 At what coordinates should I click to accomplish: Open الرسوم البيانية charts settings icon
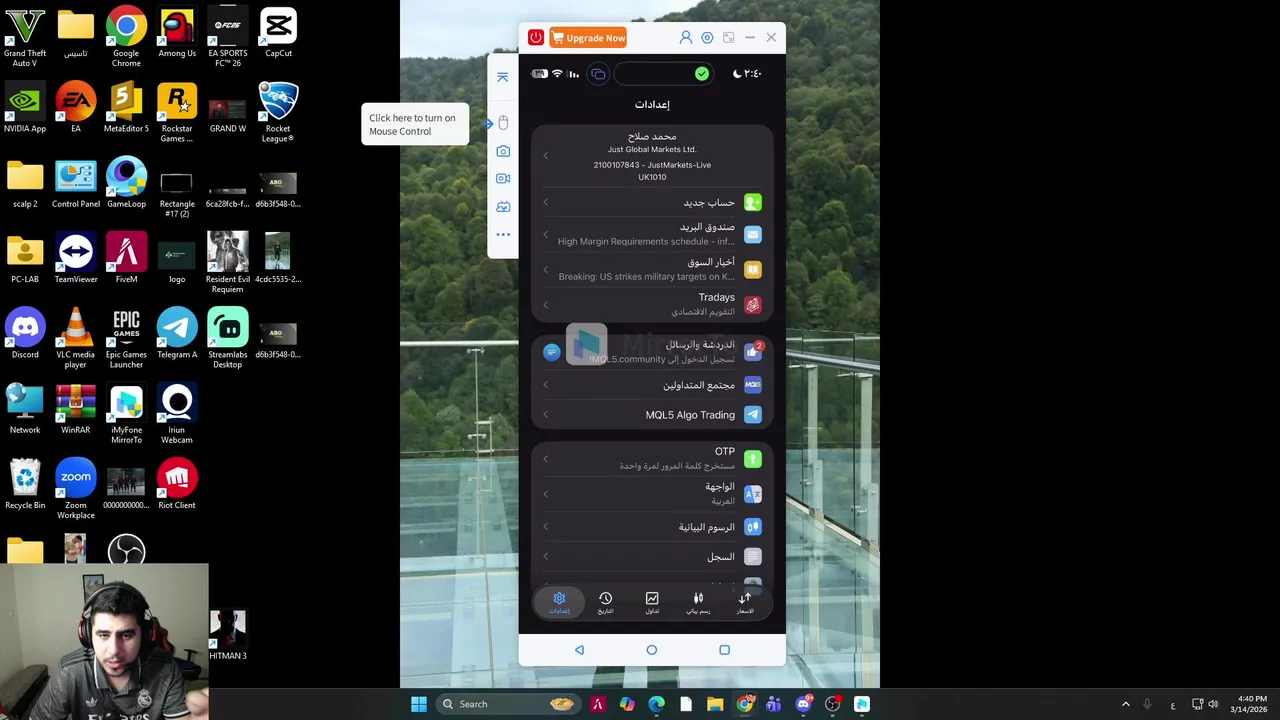(753, 527)
